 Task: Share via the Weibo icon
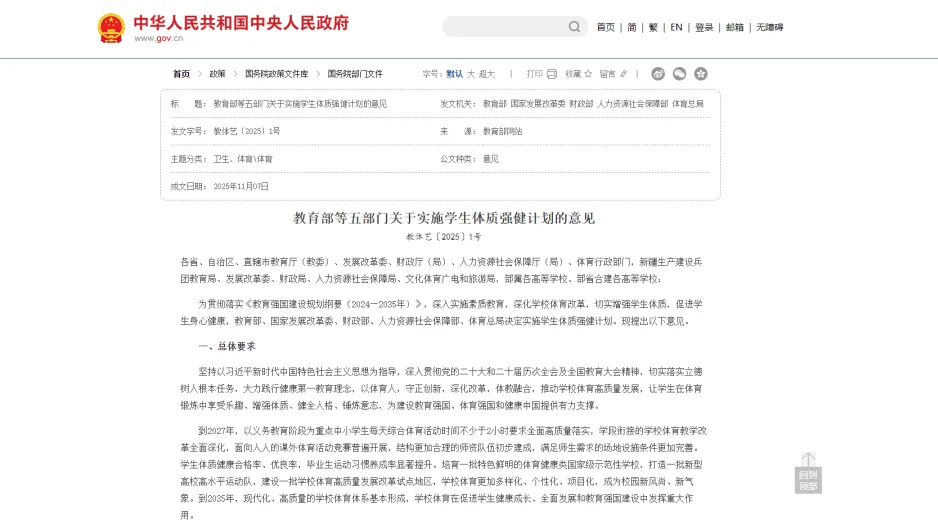coord(658,74)
